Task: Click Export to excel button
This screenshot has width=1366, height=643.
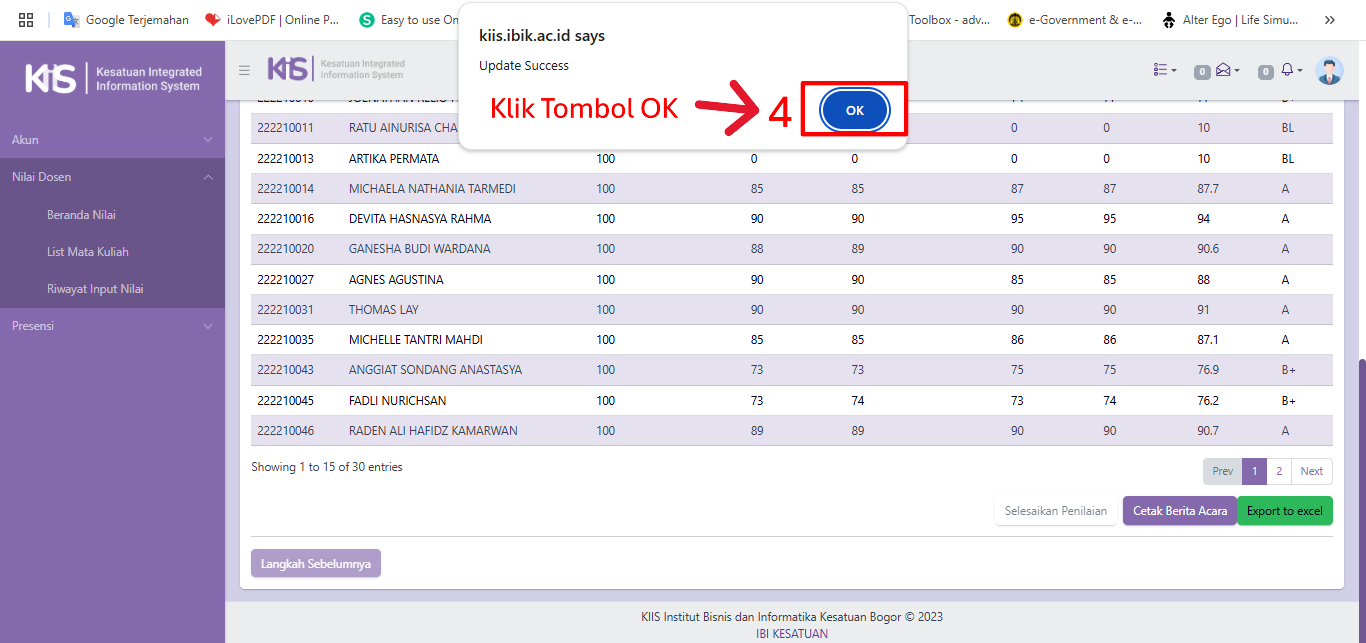Action: tap(1284, 511)
